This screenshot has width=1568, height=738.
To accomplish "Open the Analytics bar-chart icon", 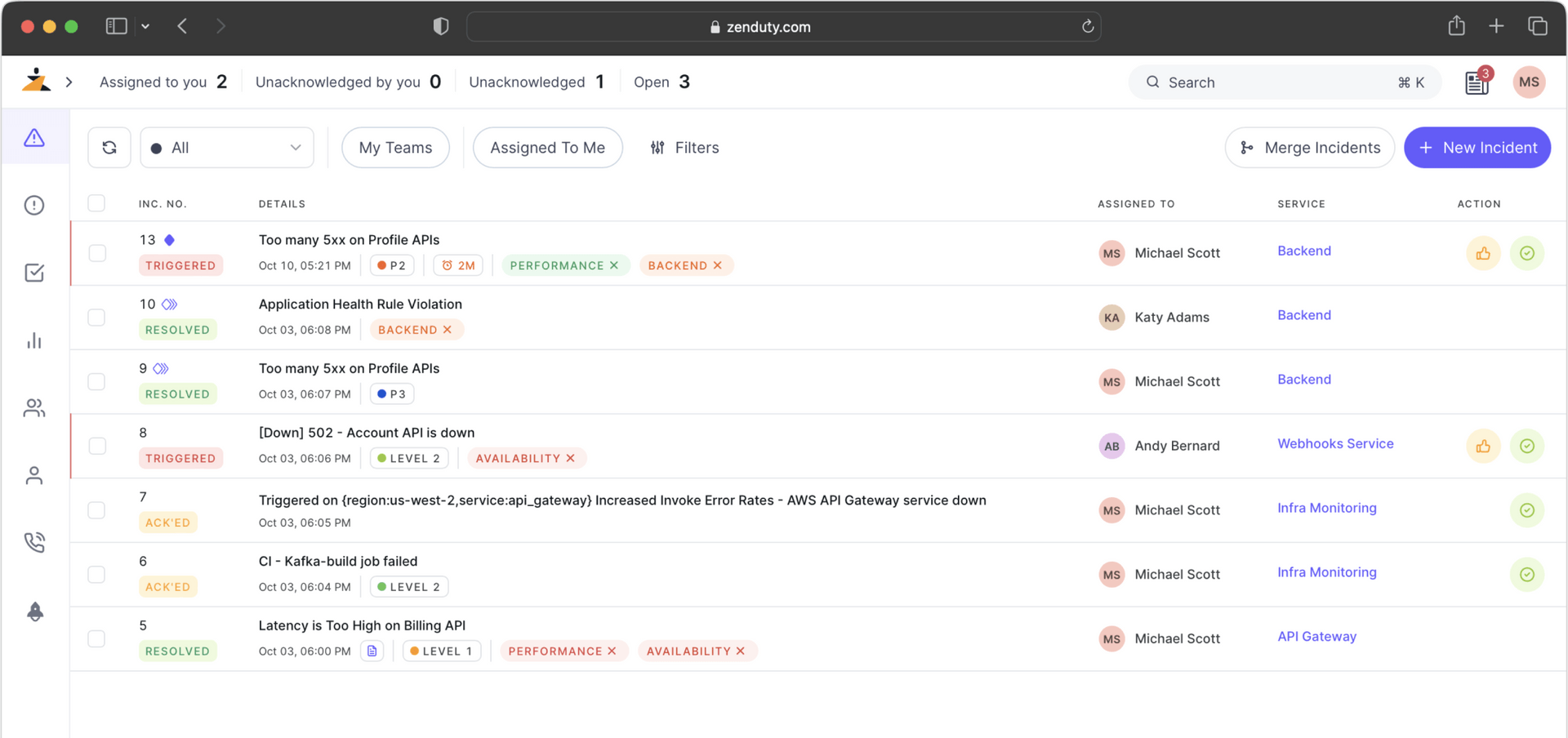I will pos(34,340).
